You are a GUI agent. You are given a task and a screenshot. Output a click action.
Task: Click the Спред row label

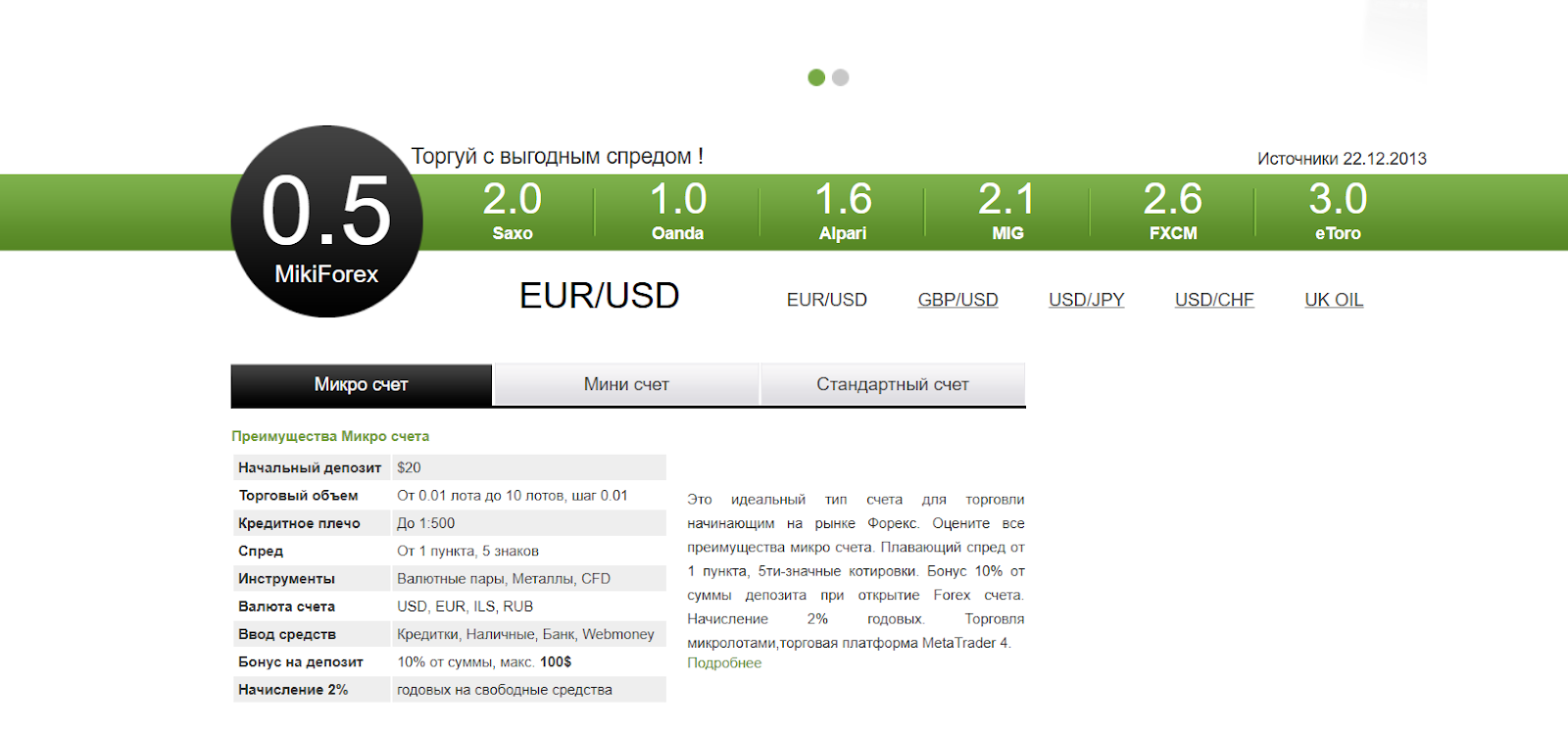point(261,551)
